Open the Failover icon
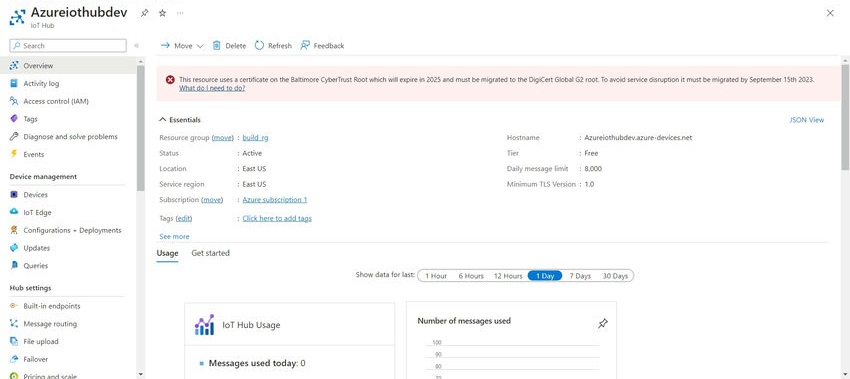This screenshot has height=379, width=850. point(14,359)
